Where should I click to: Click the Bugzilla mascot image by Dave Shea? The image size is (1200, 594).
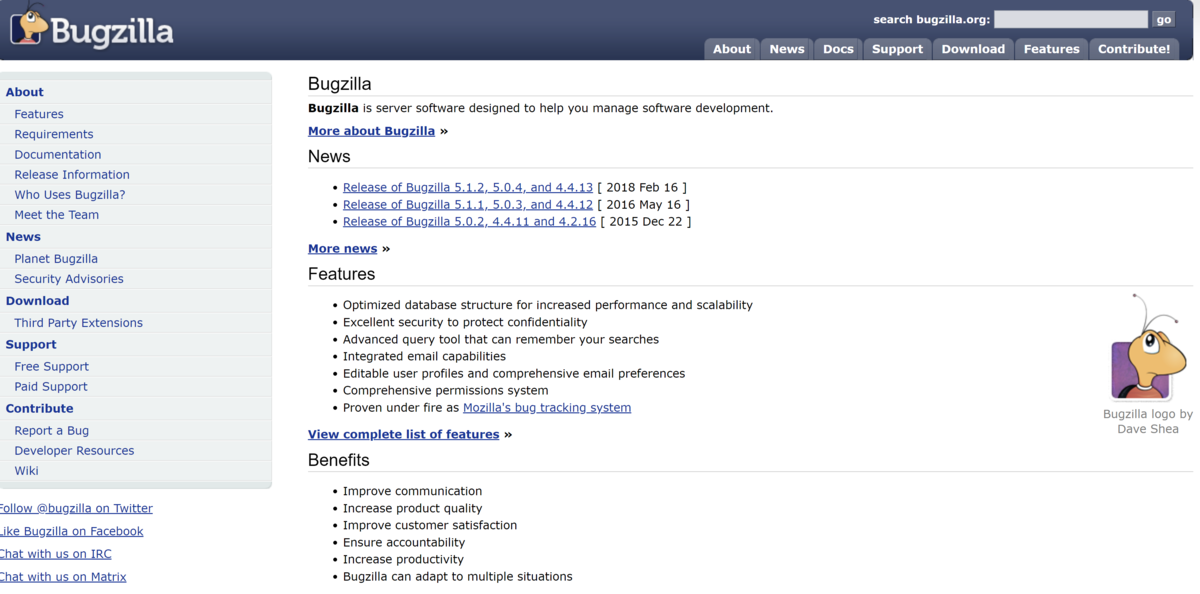pos(1146,347)
